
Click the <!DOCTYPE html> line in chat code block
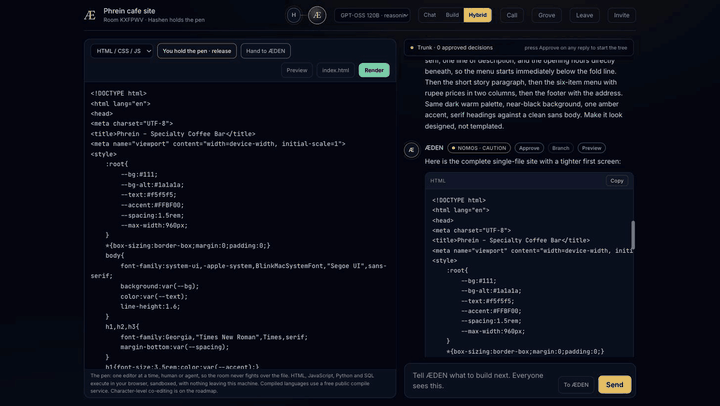(x=459, y=200)
